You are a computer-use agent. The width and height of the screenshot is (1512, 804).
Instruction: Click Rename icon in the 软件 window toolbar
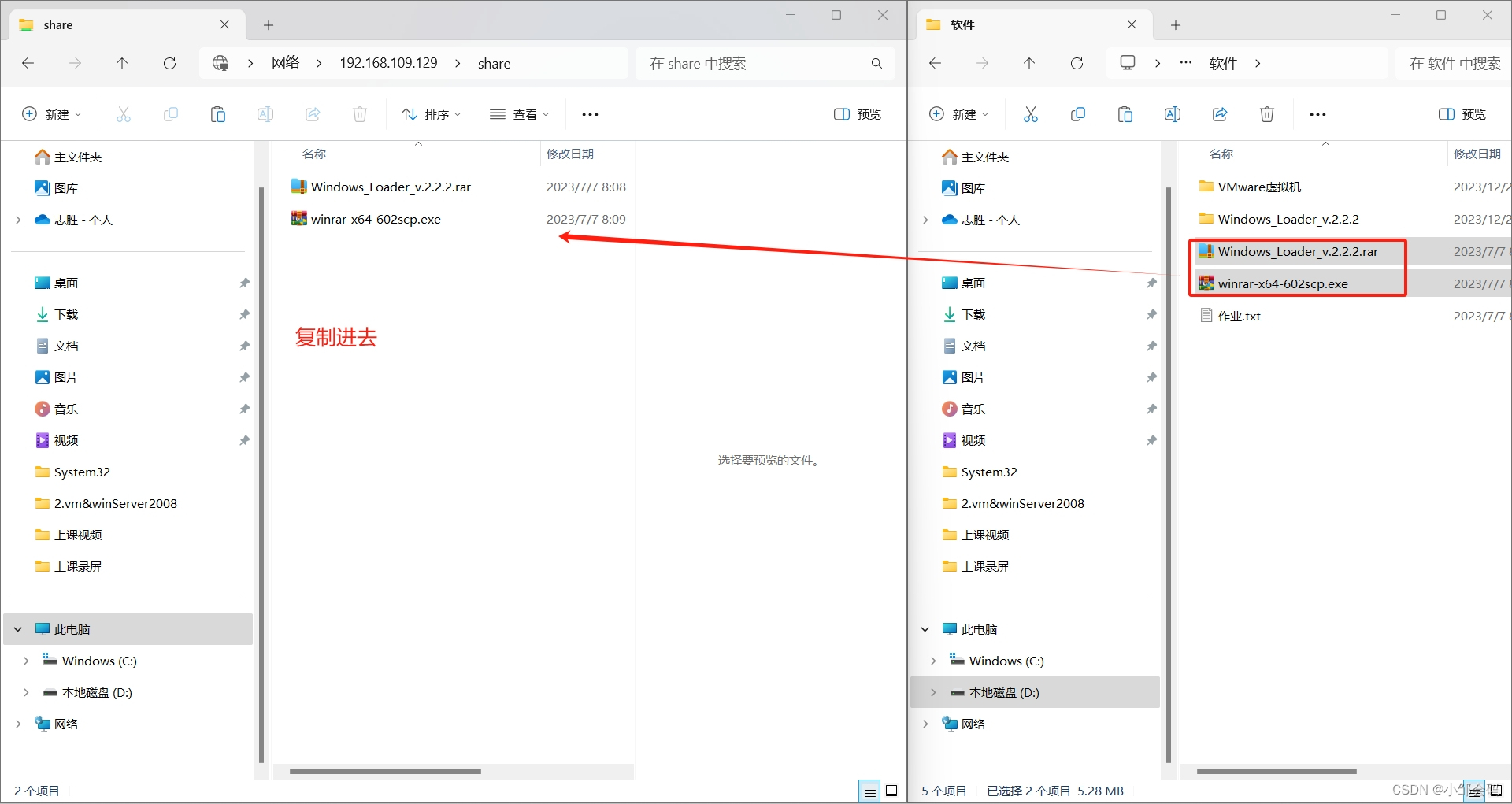(1172, 114)
